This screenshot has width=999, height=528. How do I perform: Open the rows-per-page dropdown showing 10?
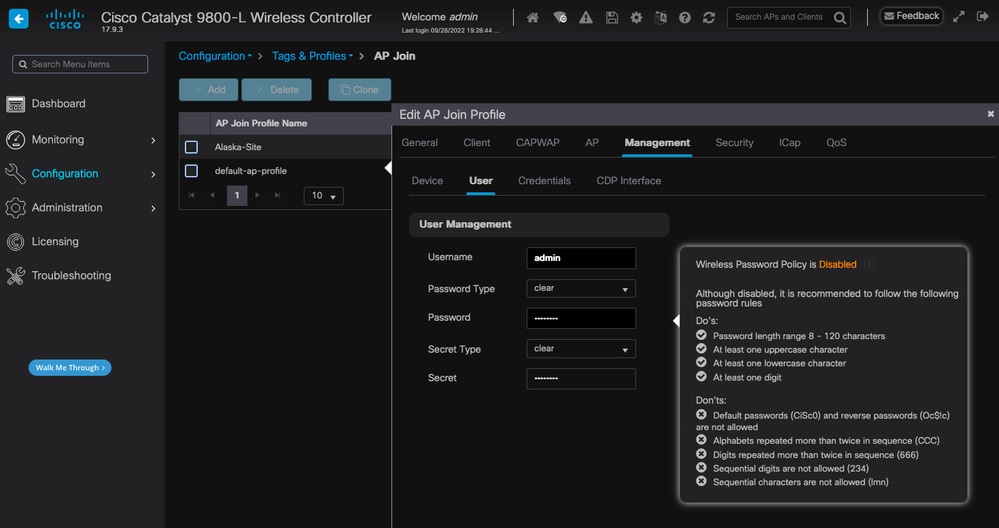(x=324, y=196)
